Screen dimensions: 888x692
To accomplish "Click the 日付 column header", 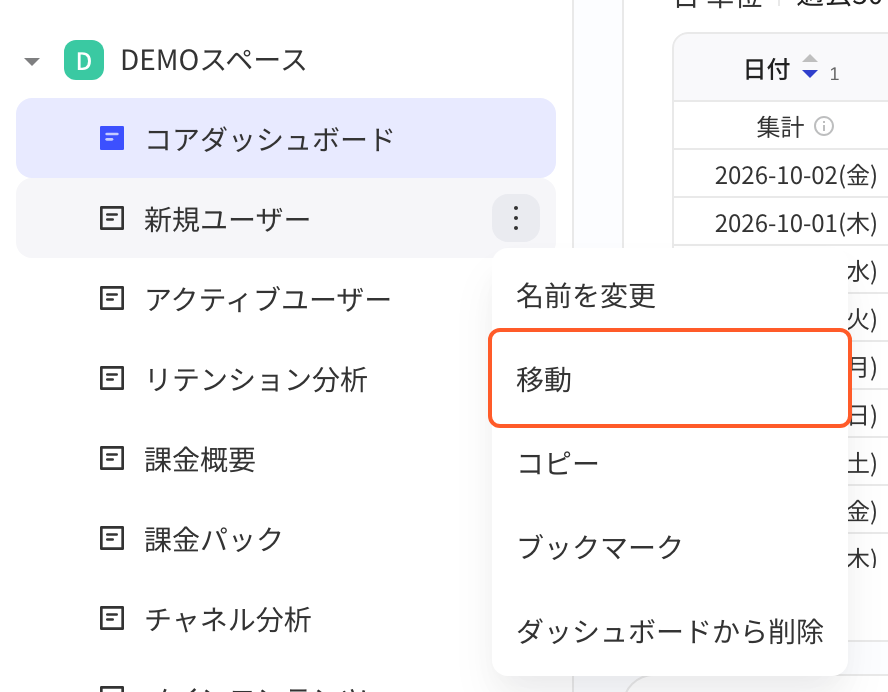I will (767, 69).
